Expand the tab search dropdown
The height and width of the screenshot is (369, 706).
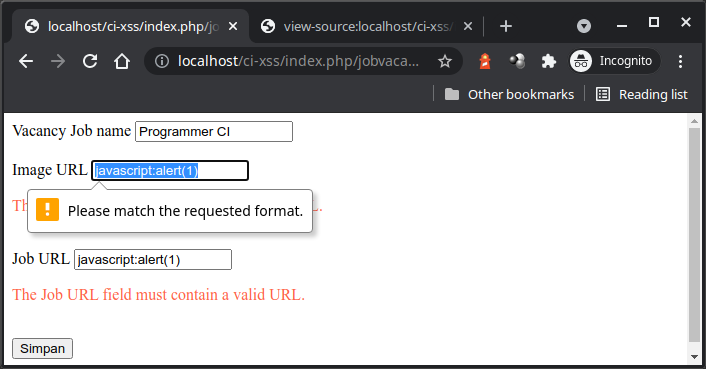pyautogui.click(x=584, y=26)
